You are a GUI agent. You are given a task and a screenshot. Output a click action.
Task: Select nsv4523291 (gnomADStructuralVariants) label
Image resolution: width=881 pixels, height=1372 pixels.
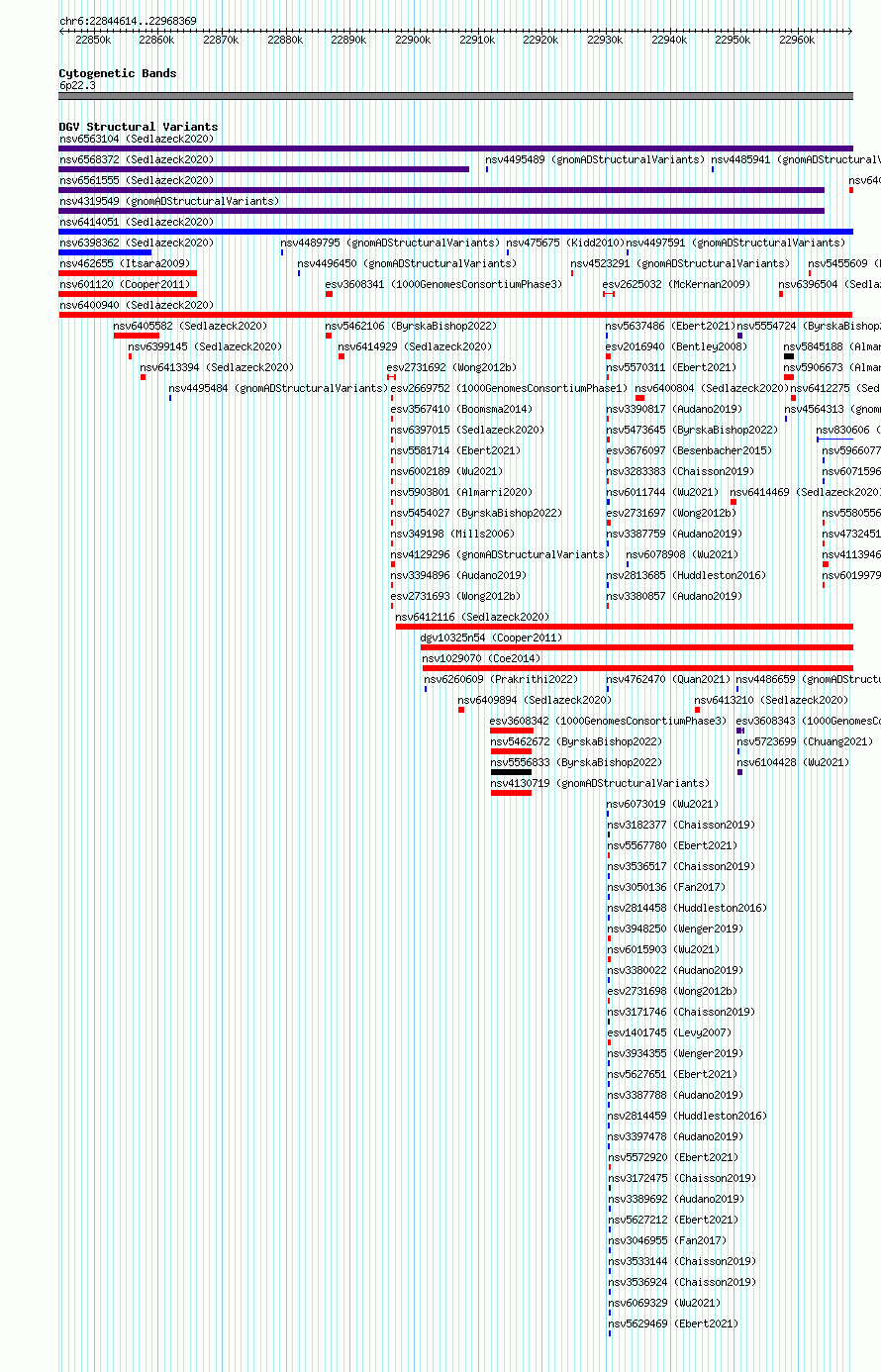point(680,263)
